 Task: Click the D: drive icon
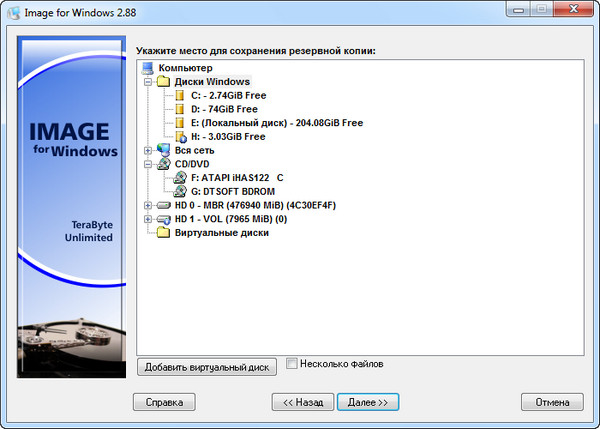click(x=179, y=109)
